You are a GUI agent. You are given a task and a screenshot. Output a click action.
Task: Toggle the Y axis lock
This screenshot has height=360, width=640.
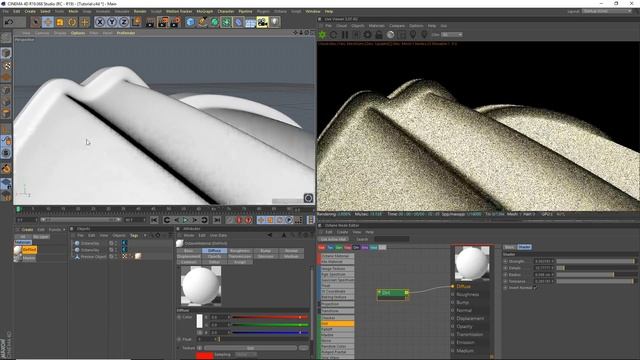point(112,22)
